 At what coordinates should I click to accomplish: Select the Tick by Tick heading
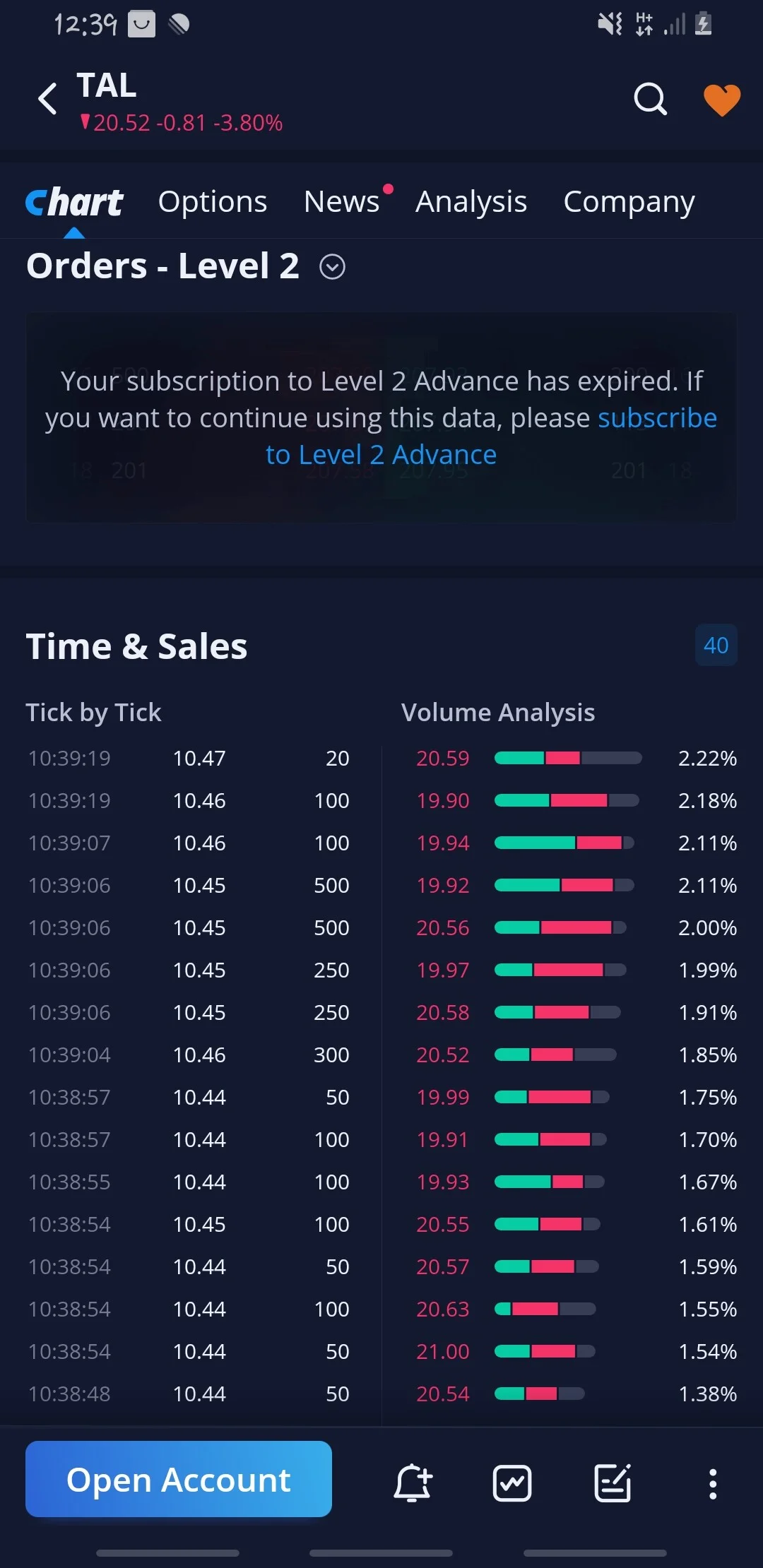[x=93, y=712]
